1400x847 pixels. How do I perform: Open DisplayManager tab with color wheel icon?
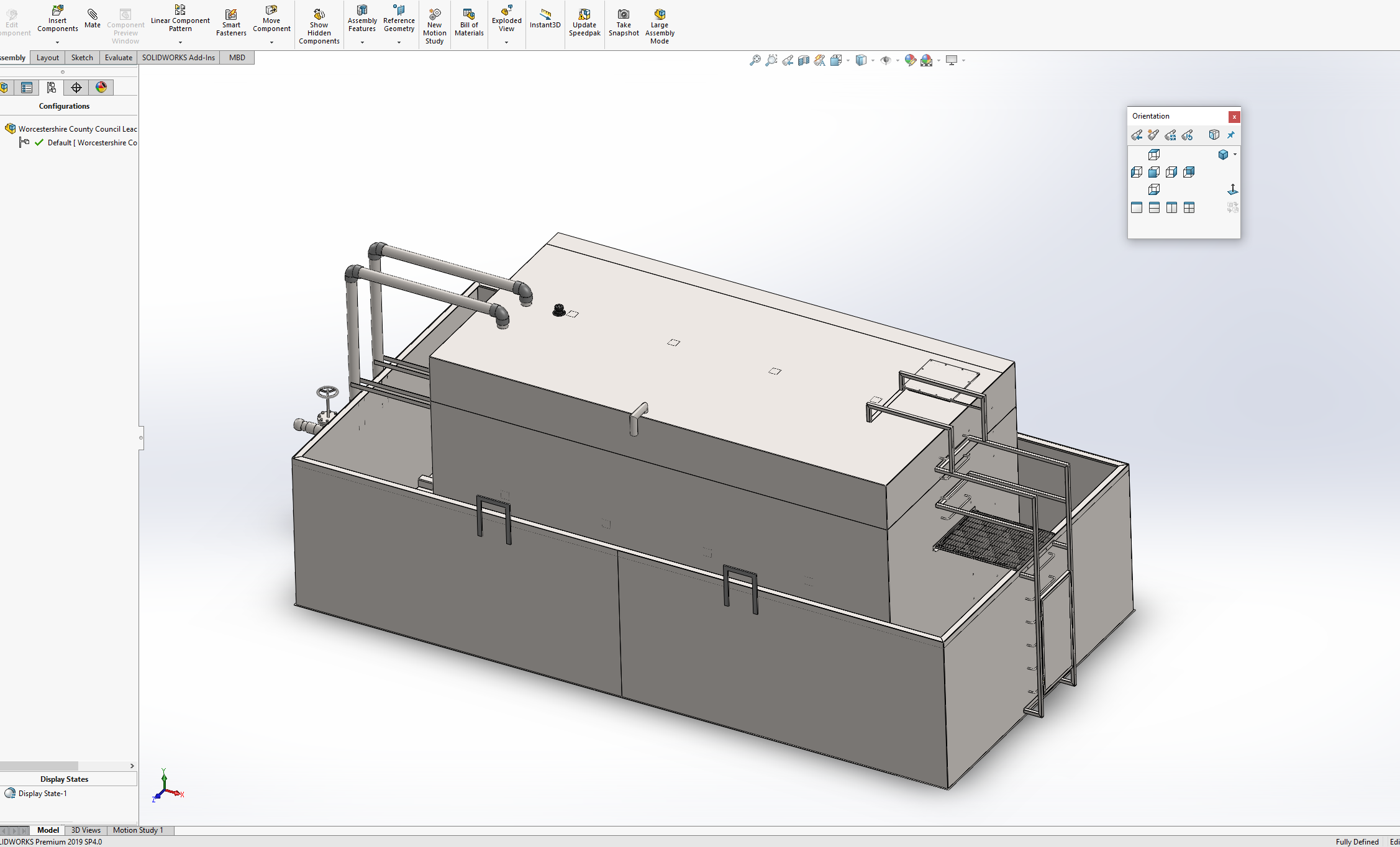[x=101, y=88]
